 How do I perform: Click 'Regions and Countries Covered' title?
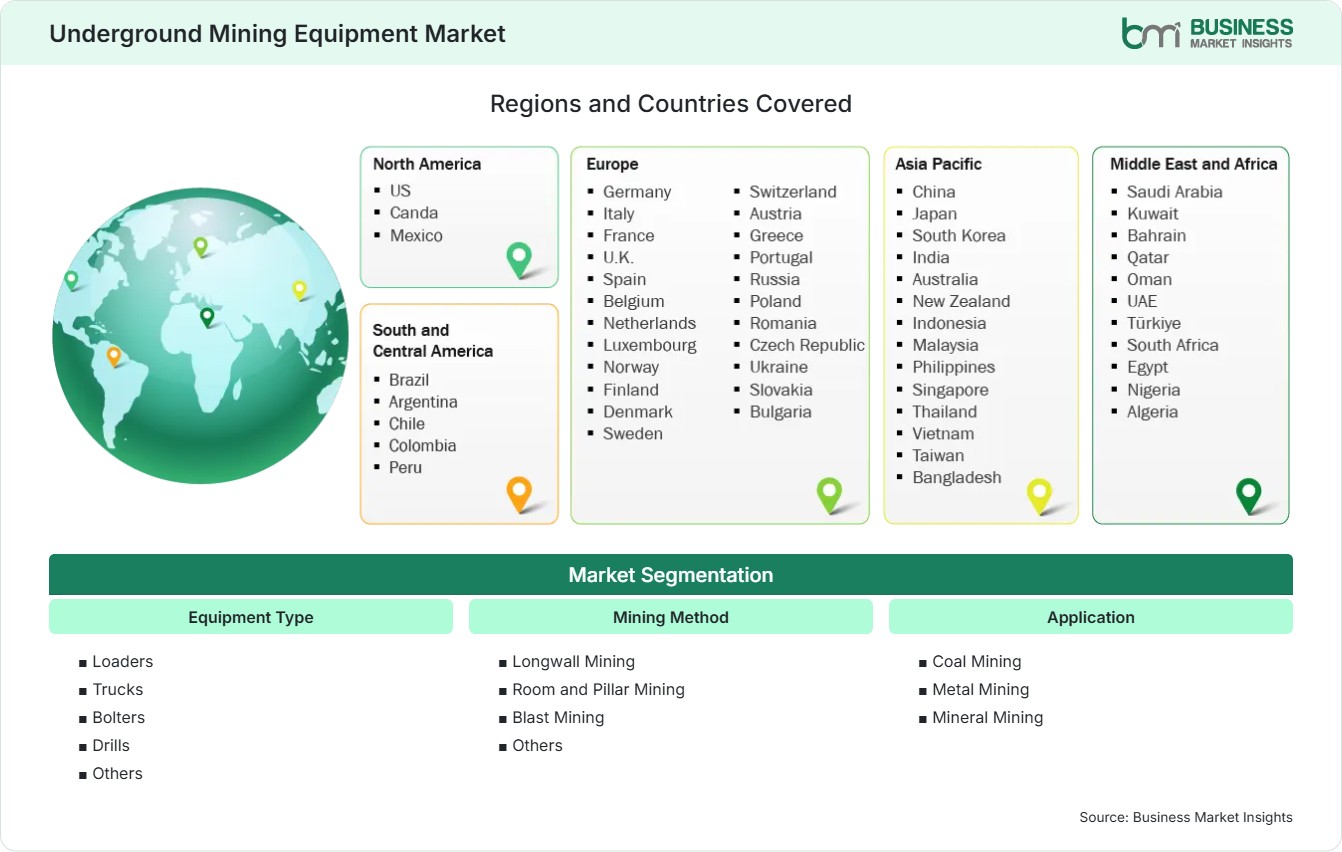click(671, 104)
